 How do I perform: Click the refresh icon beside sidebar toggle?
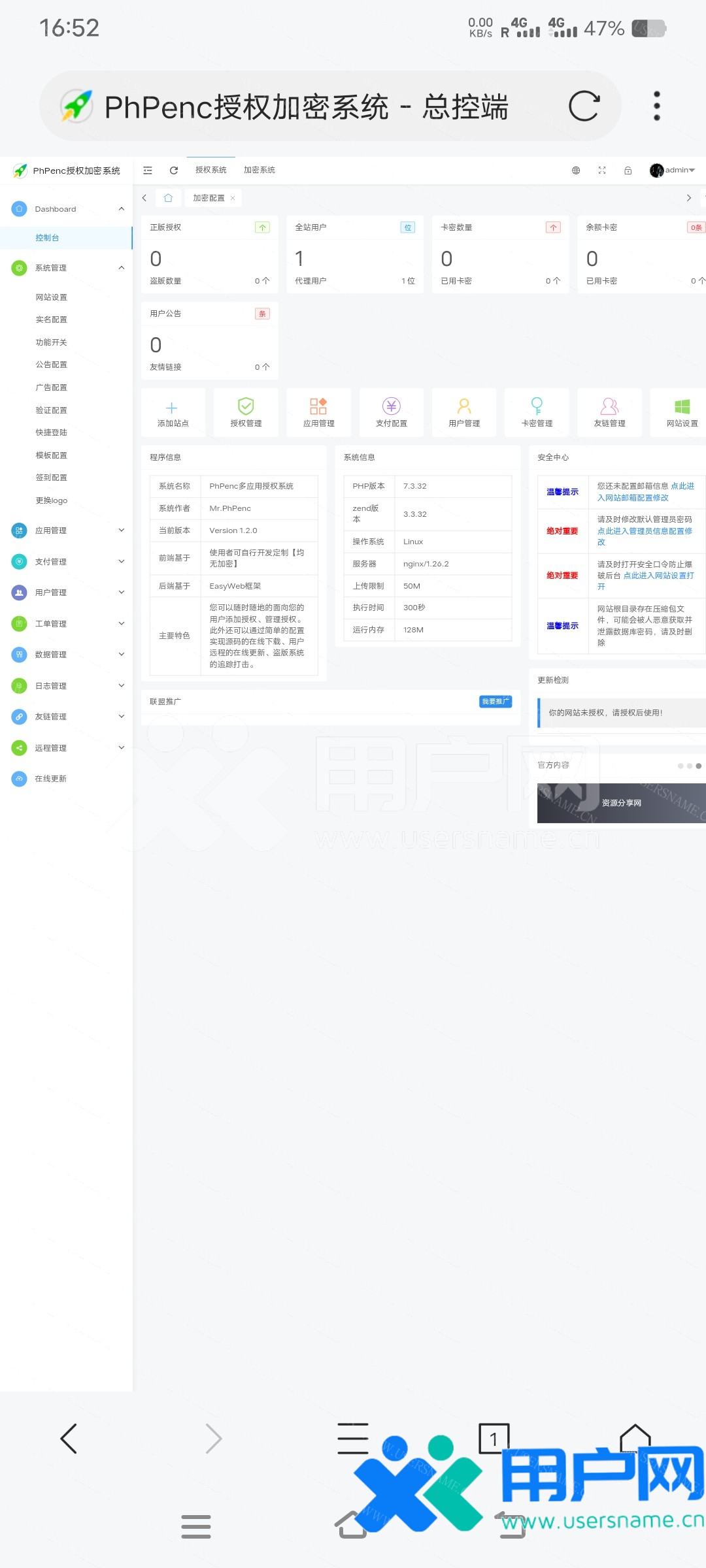(174, 171)
